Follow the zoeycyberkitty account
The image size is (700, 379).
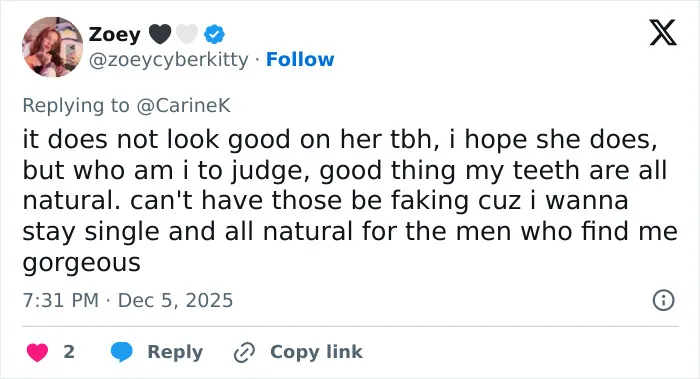(x=300, y=59)
